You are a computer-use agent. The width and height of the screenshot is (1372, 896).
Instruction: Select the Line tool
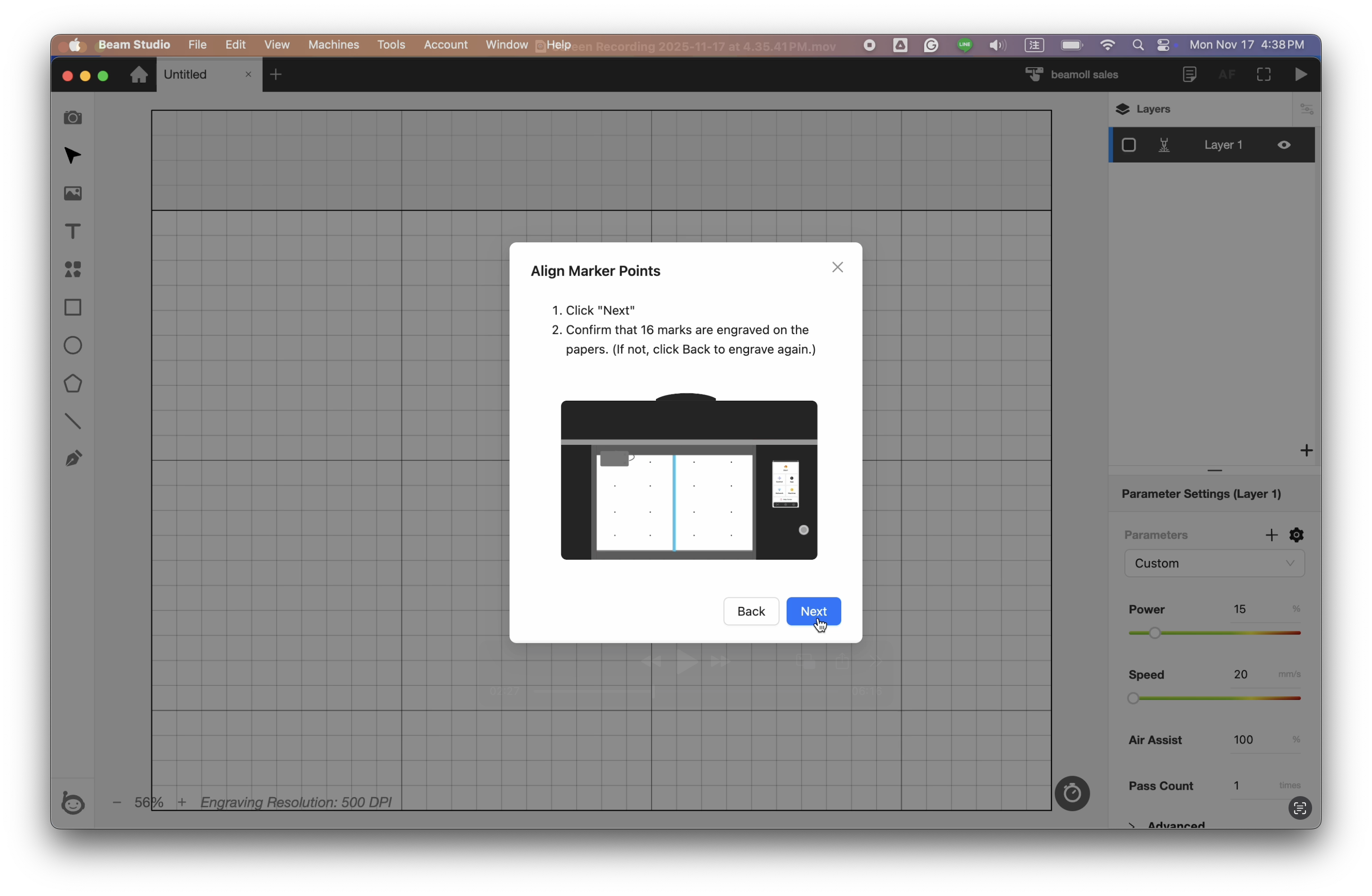coord(73,422)
